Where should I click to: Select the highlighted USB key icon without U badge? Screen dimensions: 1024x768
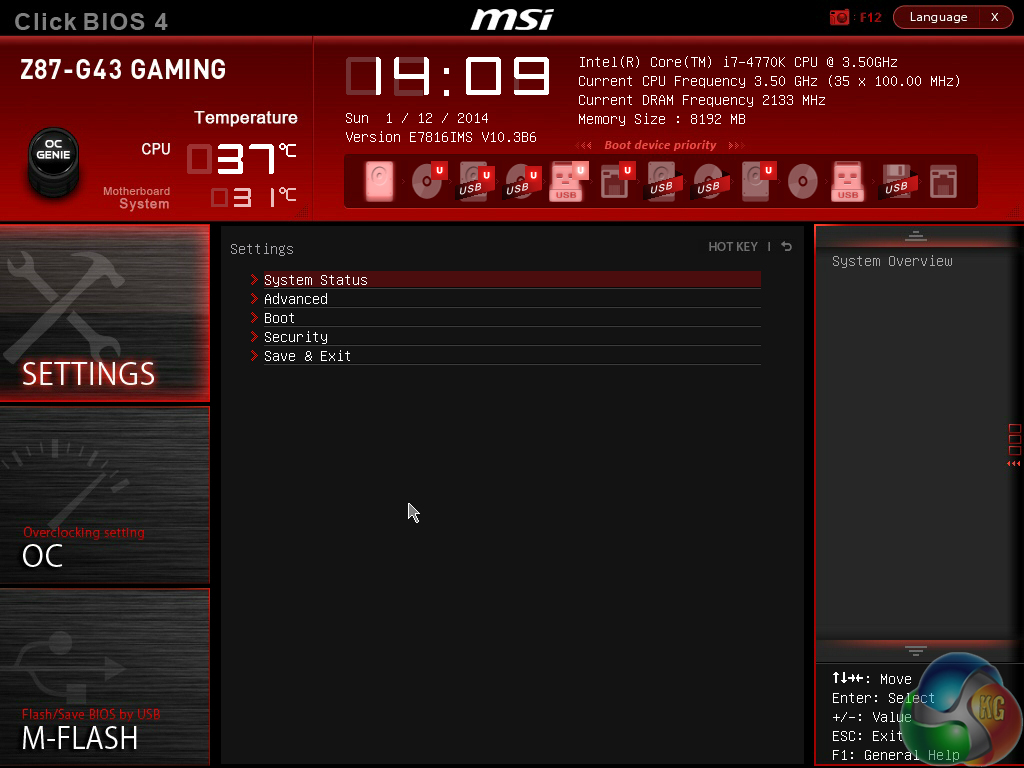pos(848,181)
